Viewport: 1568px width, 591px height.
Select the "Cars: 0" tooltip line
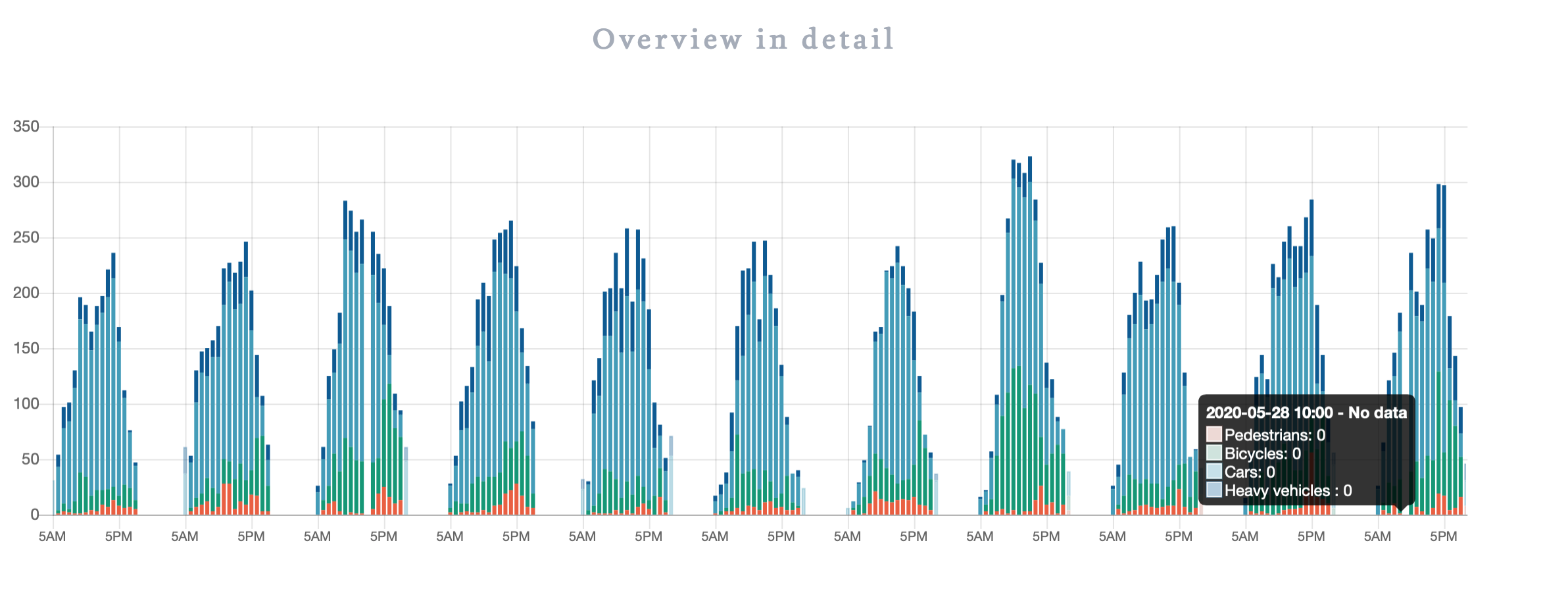(1250, 472)
